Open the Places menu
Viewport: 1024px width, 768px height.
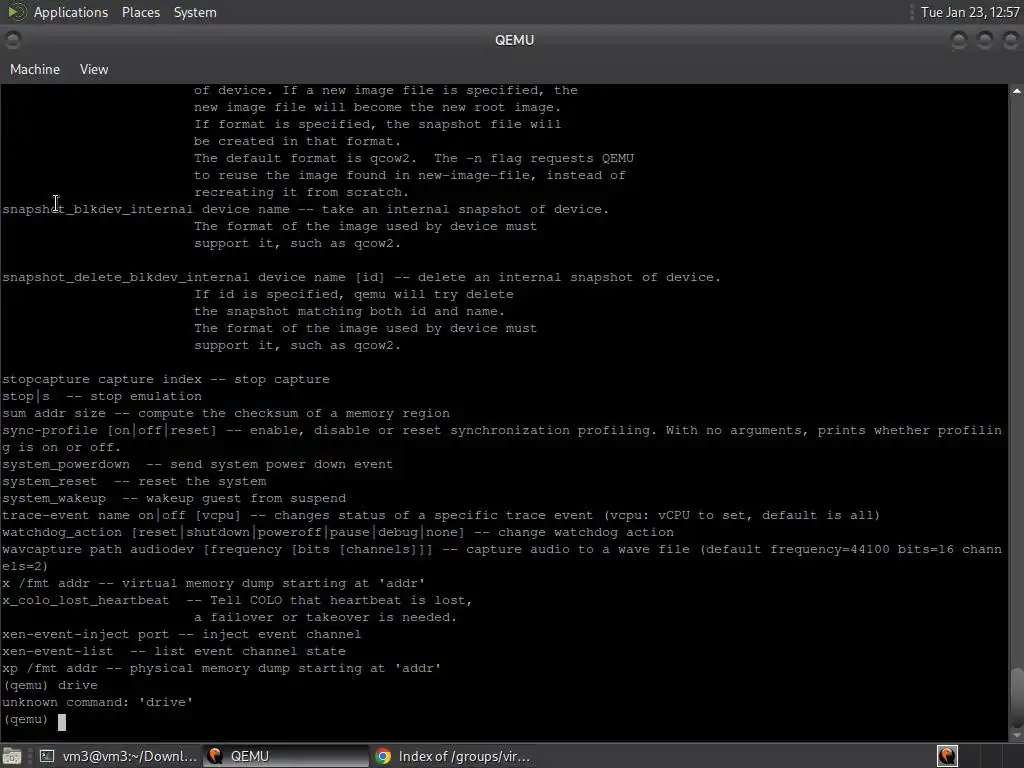(x=140, y=12)
